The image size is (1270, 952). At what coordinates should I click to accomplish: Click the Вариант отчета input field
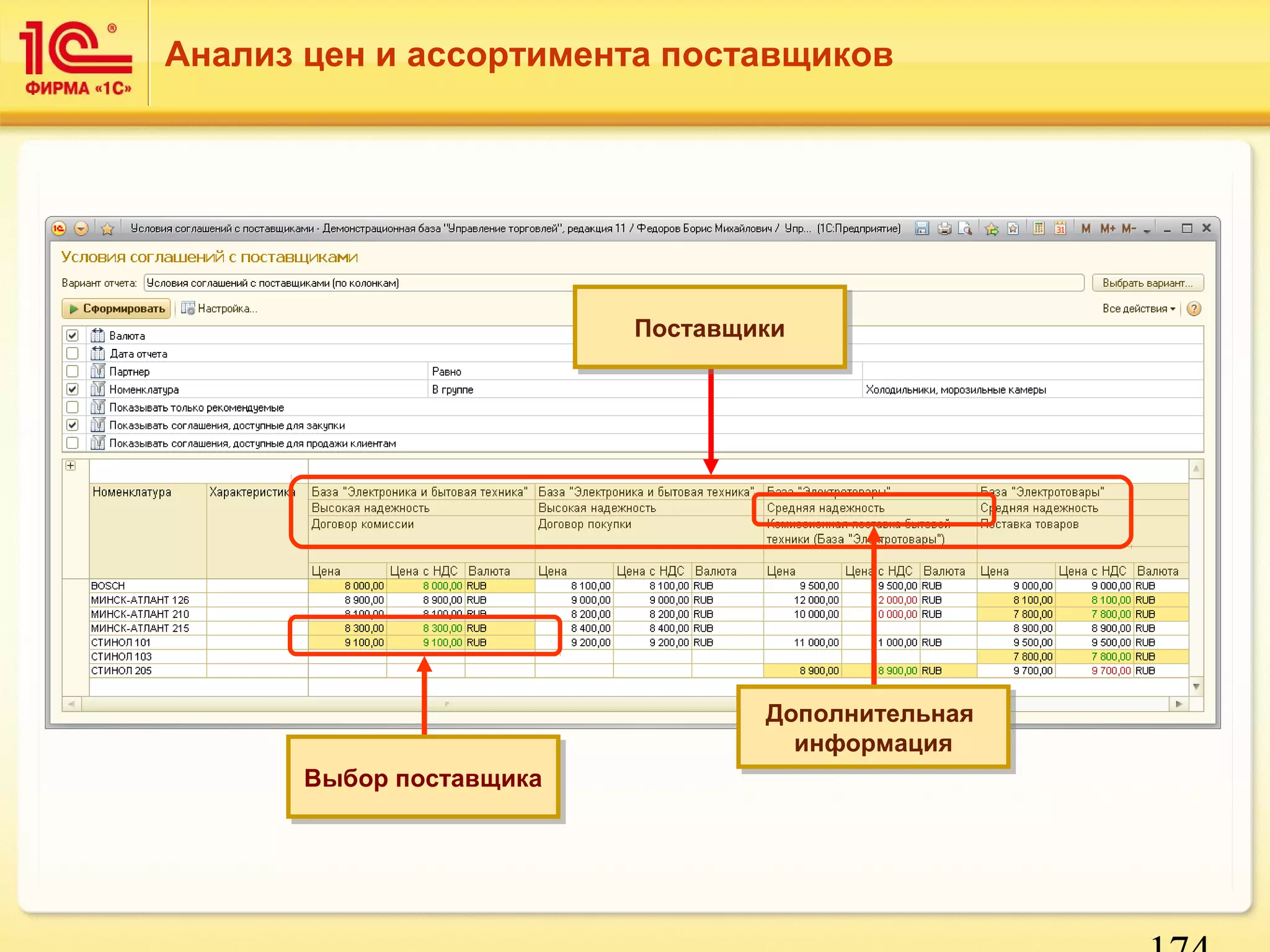[614, 283]
